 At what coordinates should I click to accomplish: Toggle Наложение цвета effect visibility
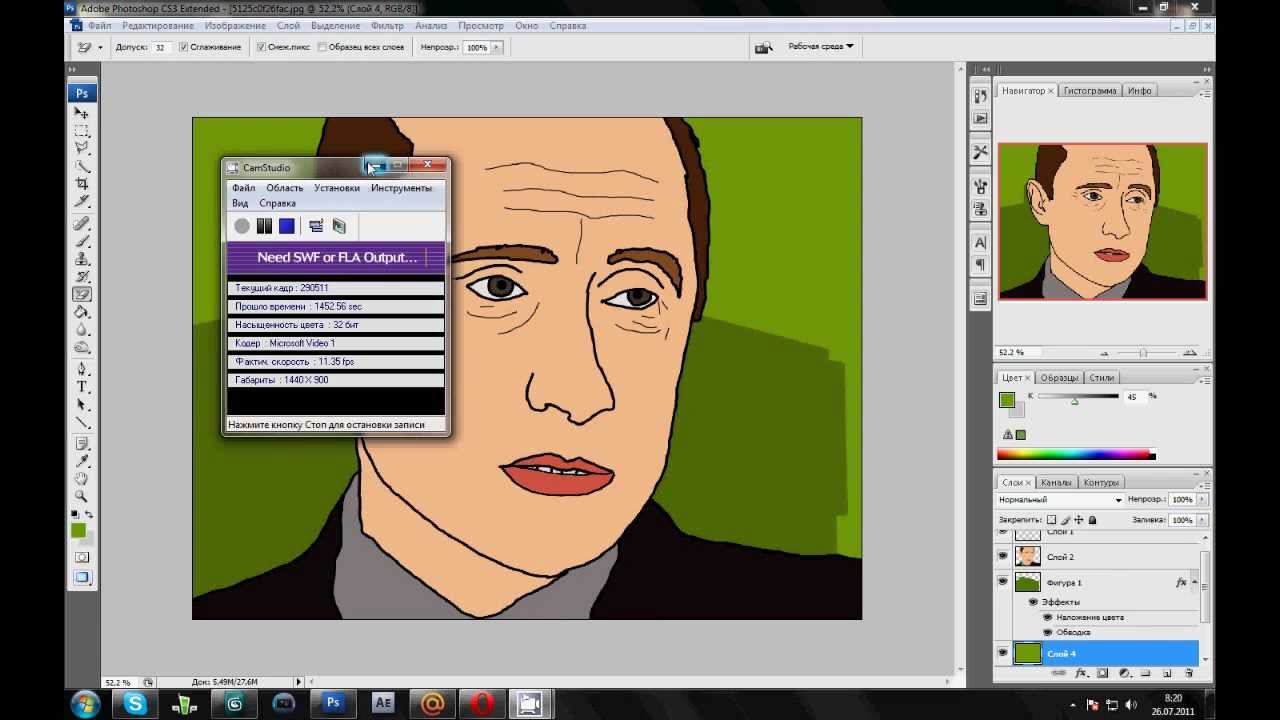(x=1047, y=617)
